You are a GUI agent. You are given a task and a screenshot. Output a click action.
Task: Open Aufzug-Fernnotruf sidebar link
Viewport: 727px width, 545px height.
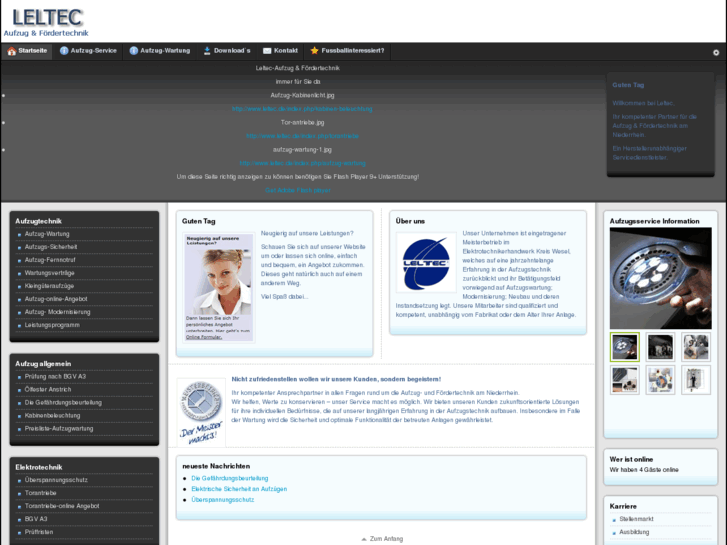50,260
